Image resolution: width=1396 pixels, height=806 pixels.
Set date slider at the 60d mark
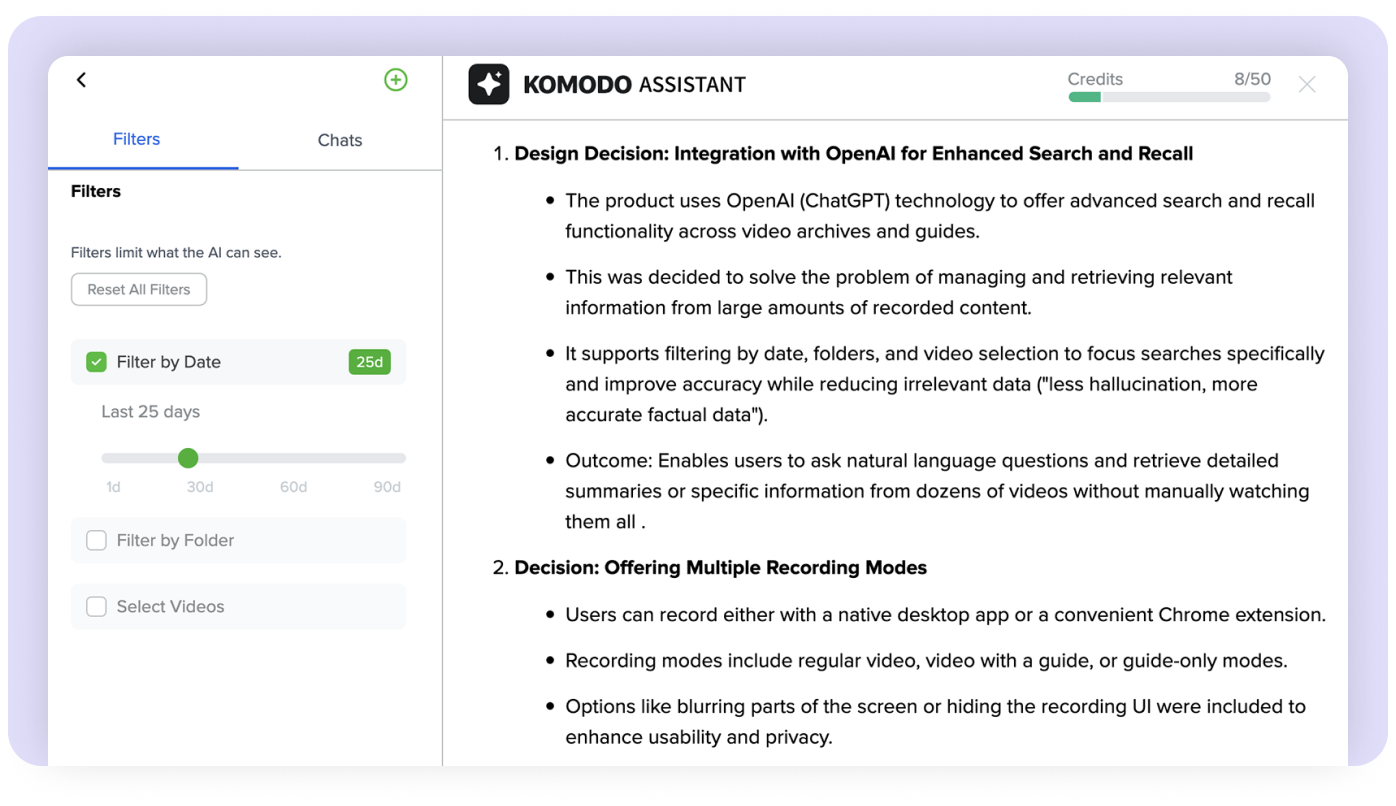pos(294,458)
